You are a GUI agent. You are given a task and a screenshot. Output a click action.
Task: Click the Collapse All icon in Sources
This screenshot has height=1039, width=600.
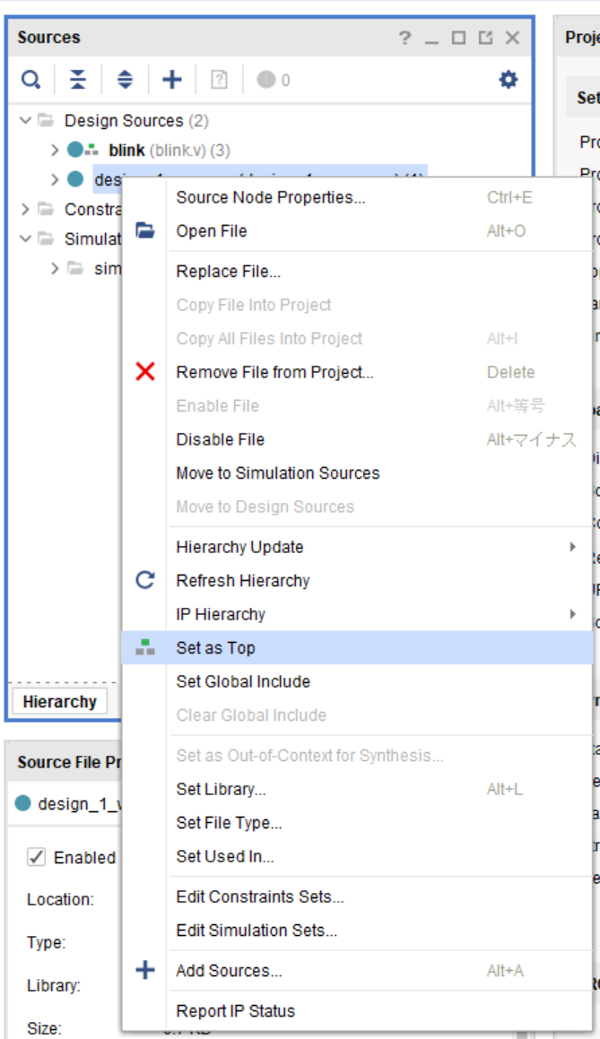coord(78,80)
